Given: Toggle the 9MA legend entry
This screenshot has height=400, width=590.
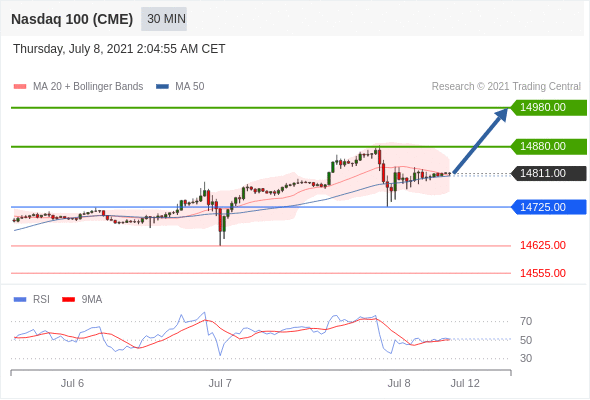Looking at the screenshot, I should [x=82, y=300].
